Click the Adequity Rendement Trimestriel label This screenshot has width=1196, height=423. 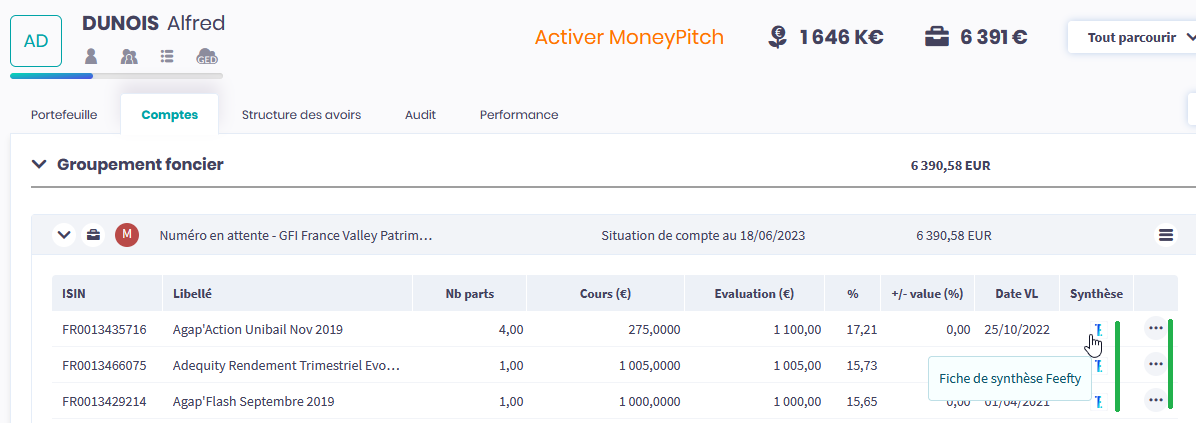(286, 365)
